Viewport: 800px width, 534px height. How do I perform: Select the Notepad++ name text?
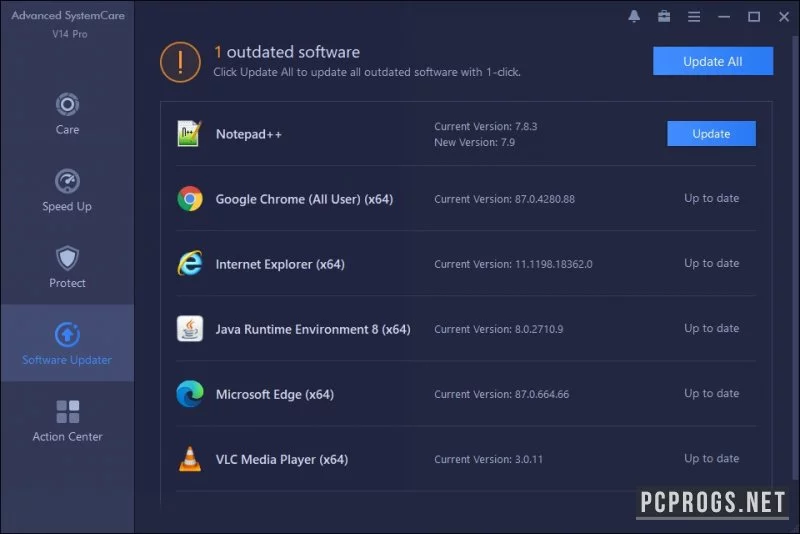[248, 134]
